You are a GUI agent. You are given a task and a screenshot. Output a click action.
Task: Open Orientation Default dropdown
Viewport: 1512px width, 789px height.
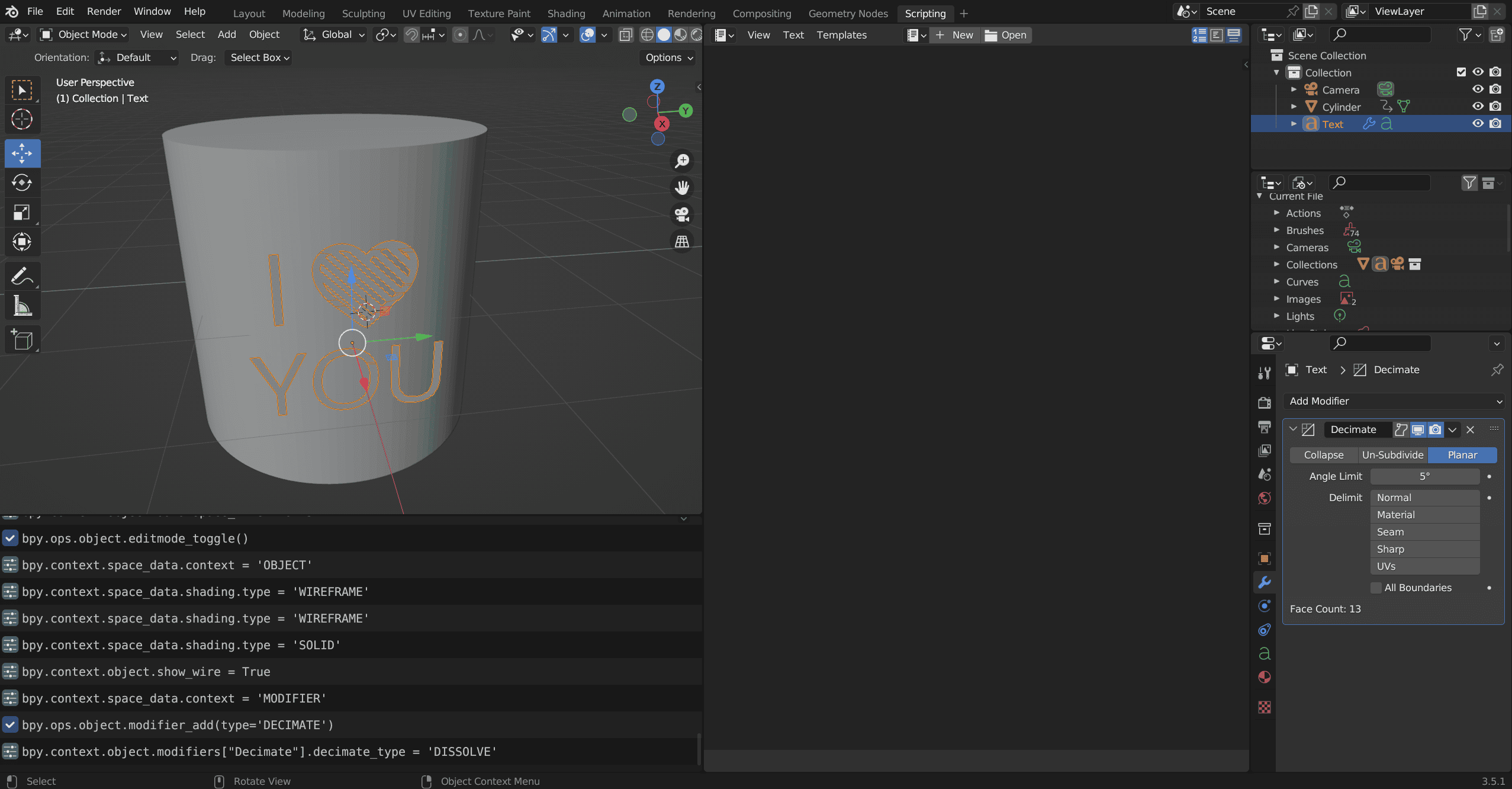(x=137, y=57)
